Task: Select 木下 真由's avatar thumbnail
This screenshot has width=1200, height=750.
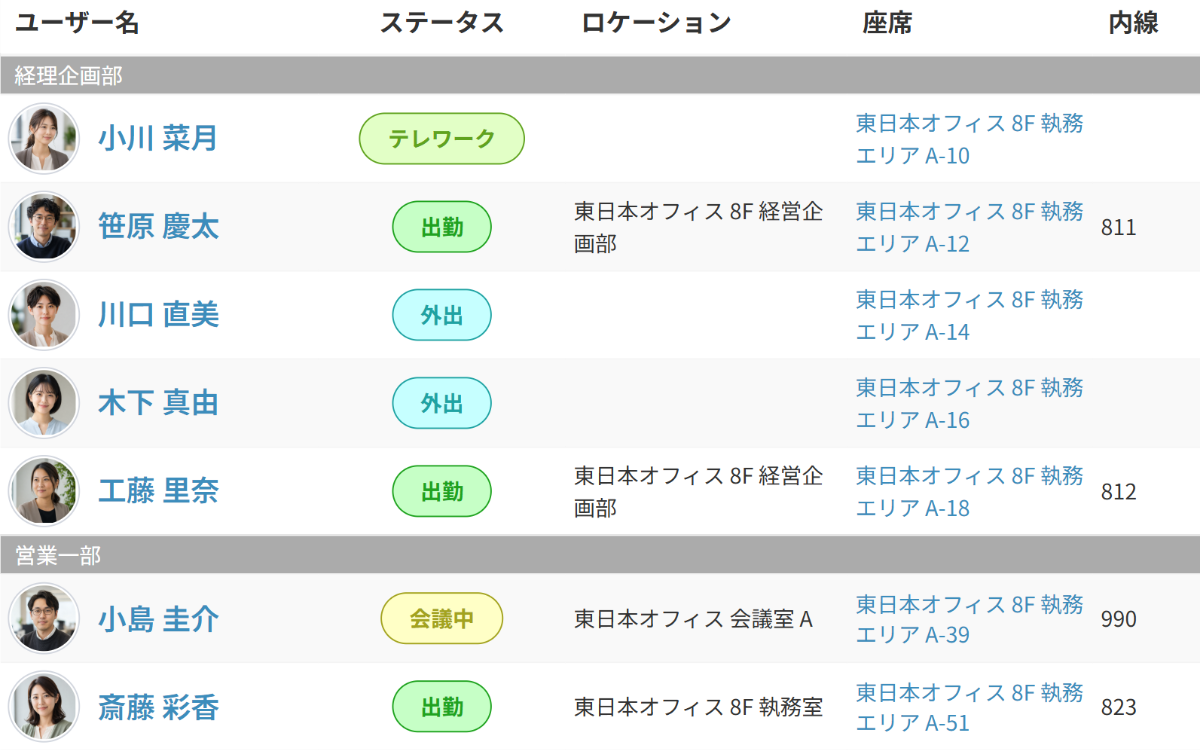Action: point(43,403)
